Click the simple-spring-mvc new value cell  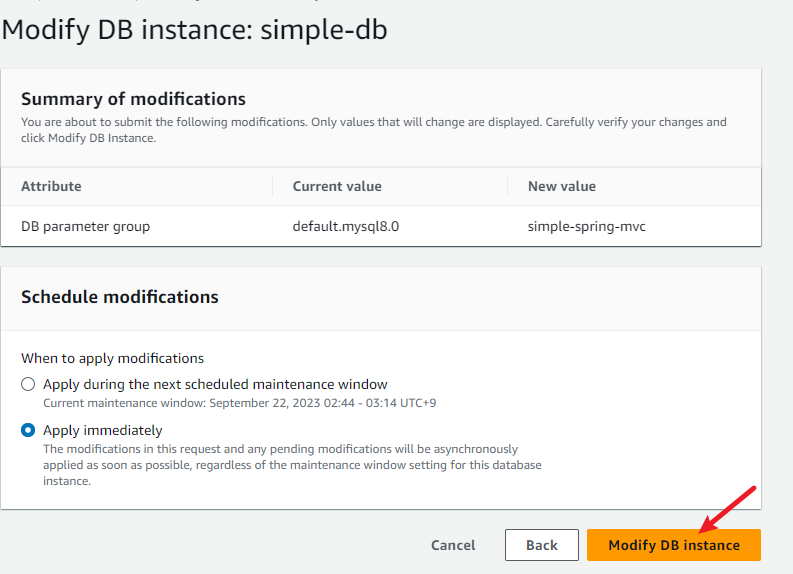(586, 226)
